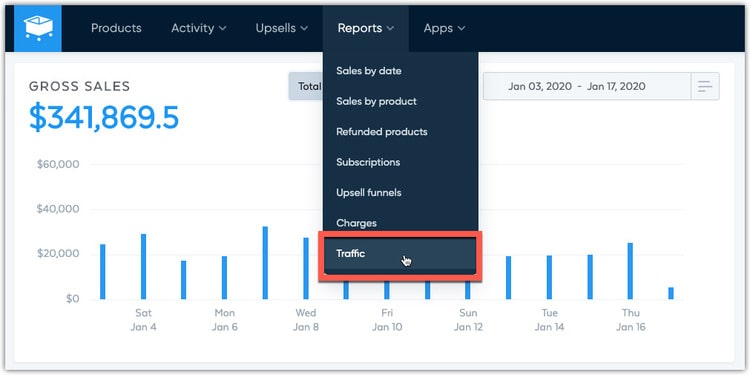Viewport: 750px width, 375px height.
Task: Click the filter lines icon beside date range
Action: tap(705, 87)
